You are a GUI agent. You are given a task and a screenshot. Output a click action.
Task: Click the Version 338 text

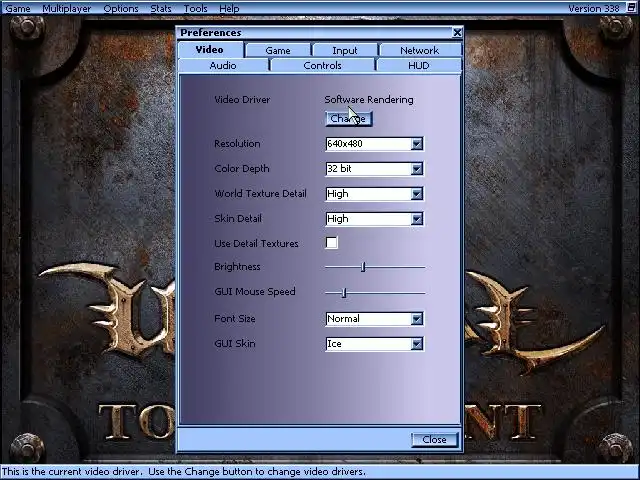tap(594, 8)
